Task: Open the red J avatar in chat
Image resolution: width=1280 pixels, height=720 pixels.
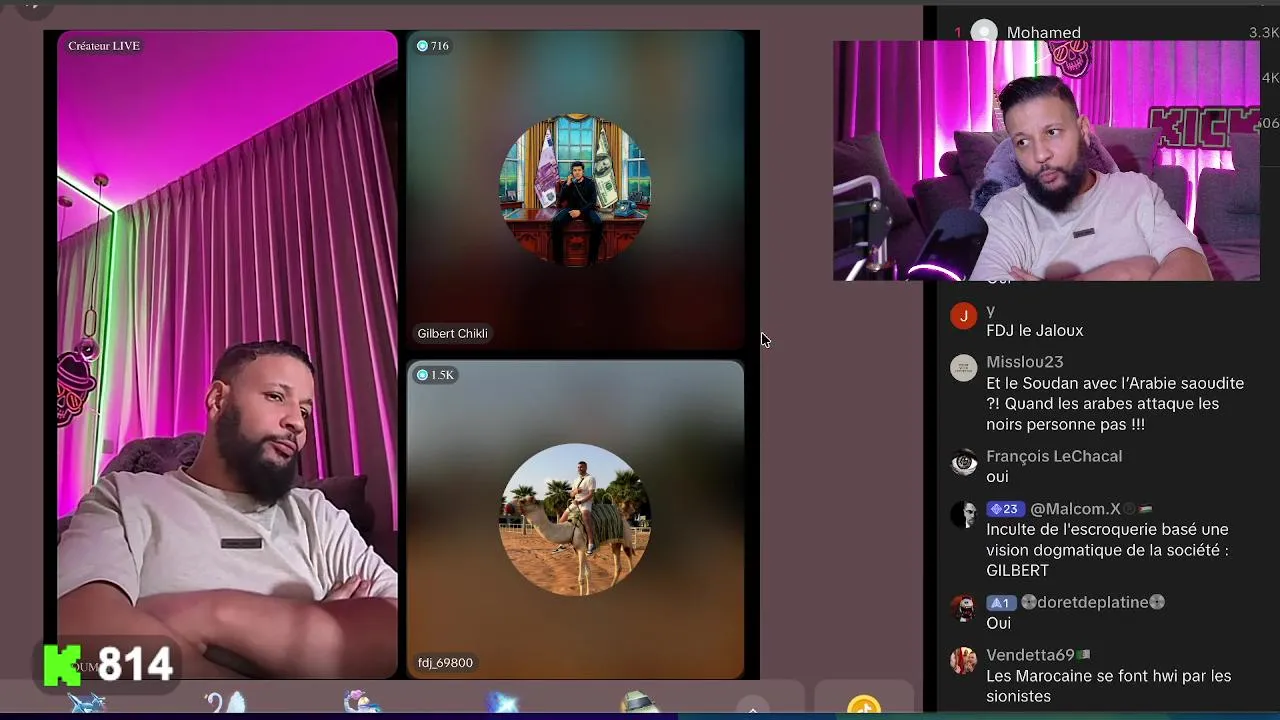Action: point(963,317)
